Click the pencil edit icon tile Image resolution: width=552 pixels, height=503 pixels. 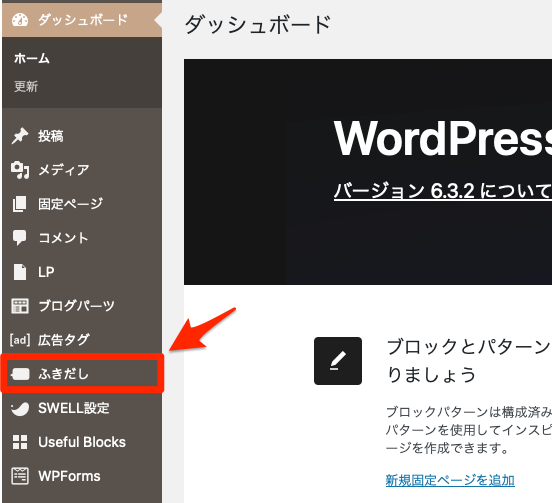338,361
